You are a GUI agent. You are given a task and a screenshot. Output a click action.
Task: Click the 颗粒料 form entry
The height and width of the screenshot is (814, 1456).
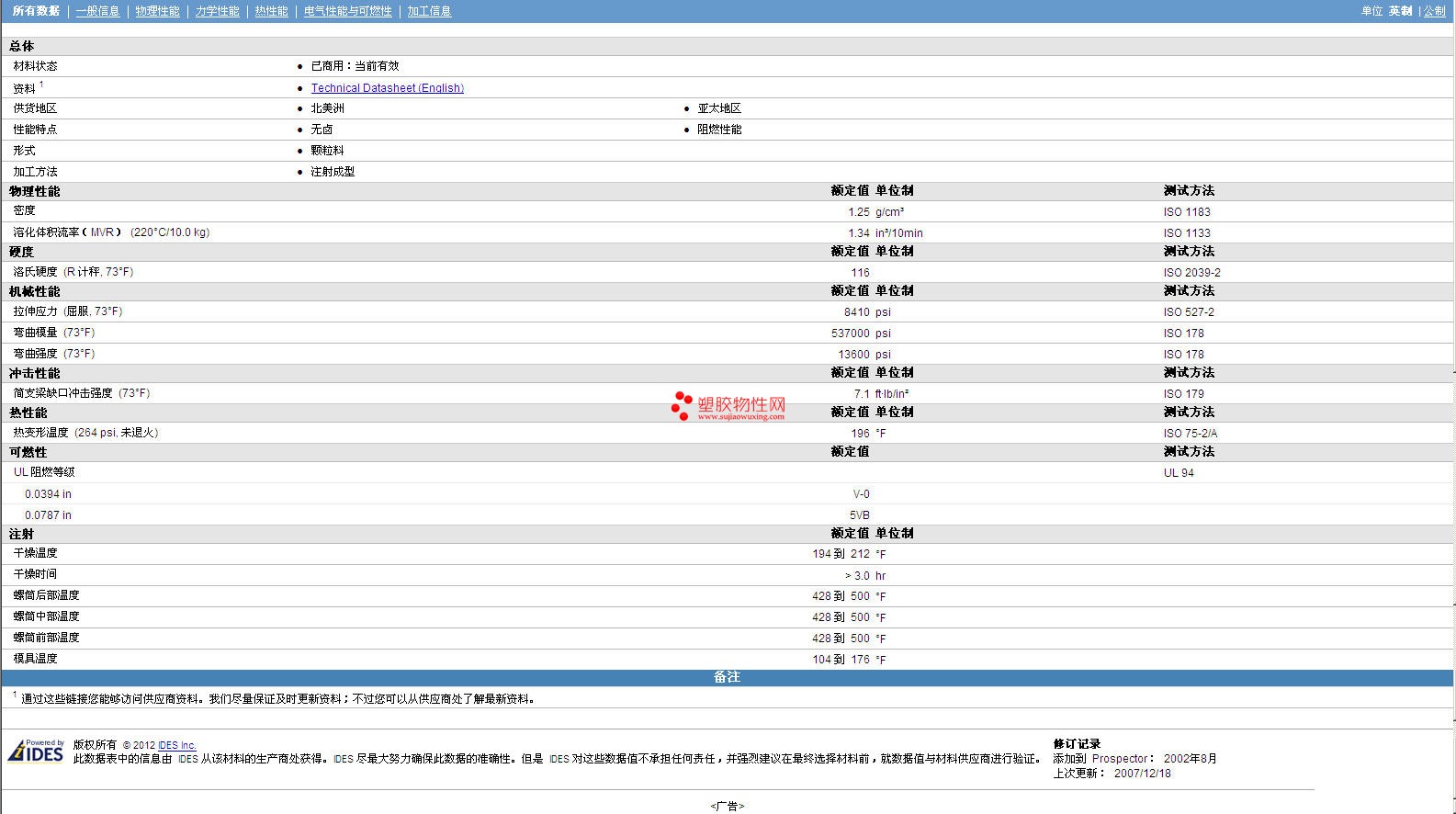click(328, 151)
